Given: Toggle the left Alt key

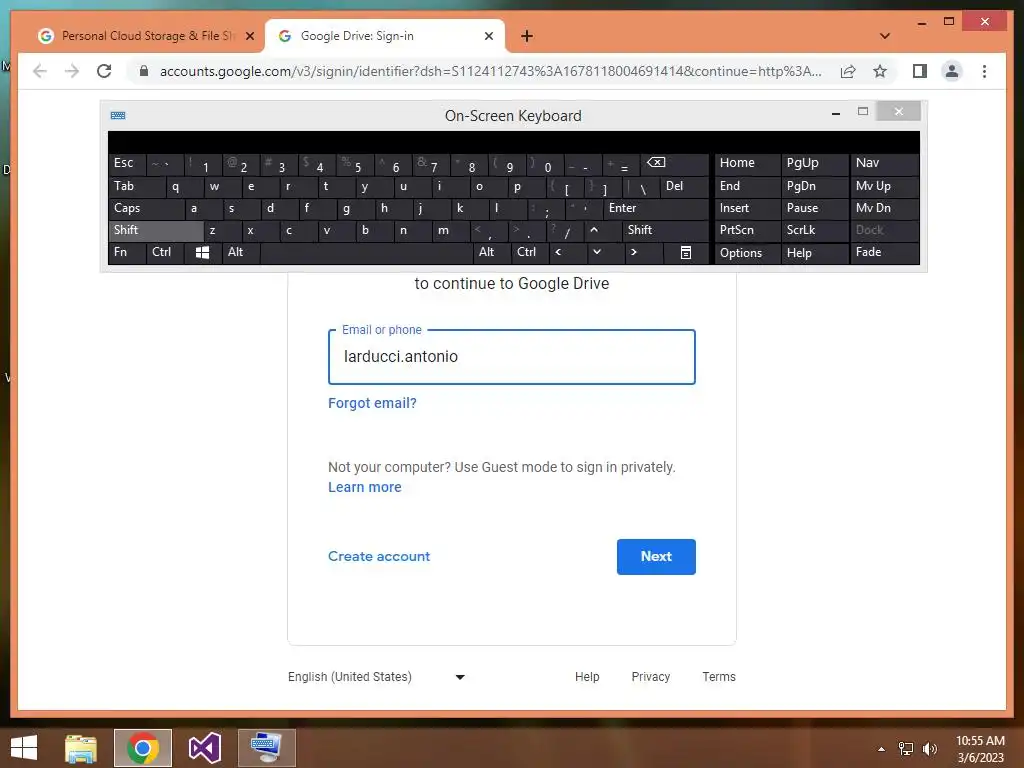Looking at the screenshot, I should [240, 252].
